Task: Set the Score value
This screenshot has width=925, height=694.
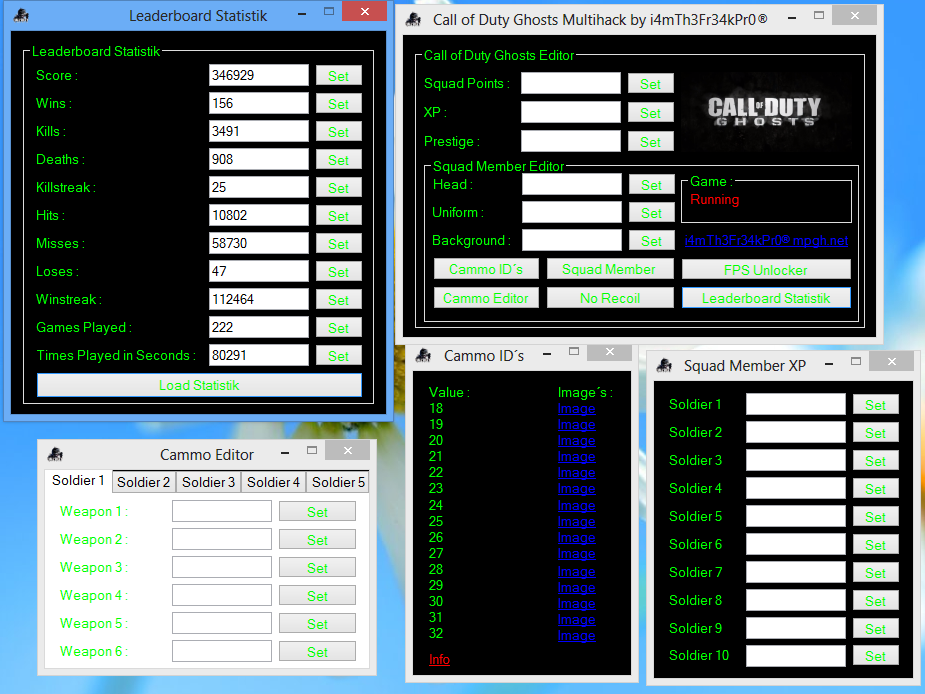Action: 339,76
